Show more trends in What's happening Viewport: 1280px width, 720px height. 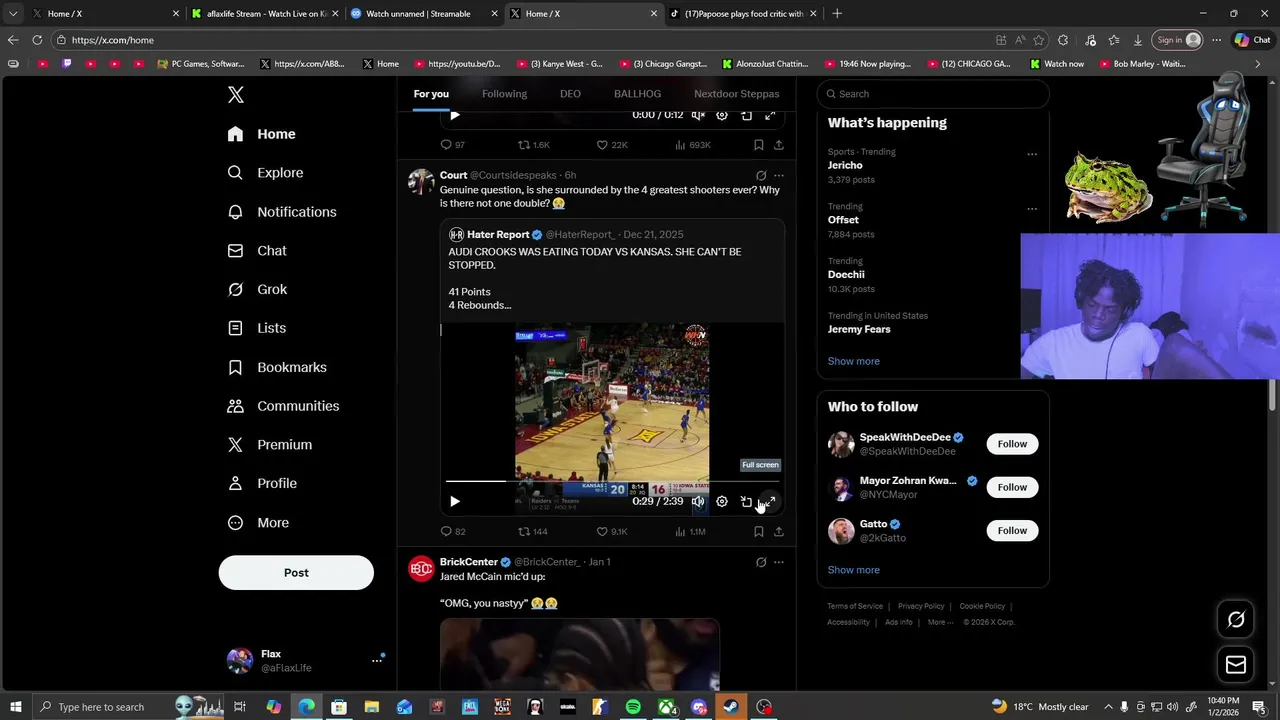[853, 361]
